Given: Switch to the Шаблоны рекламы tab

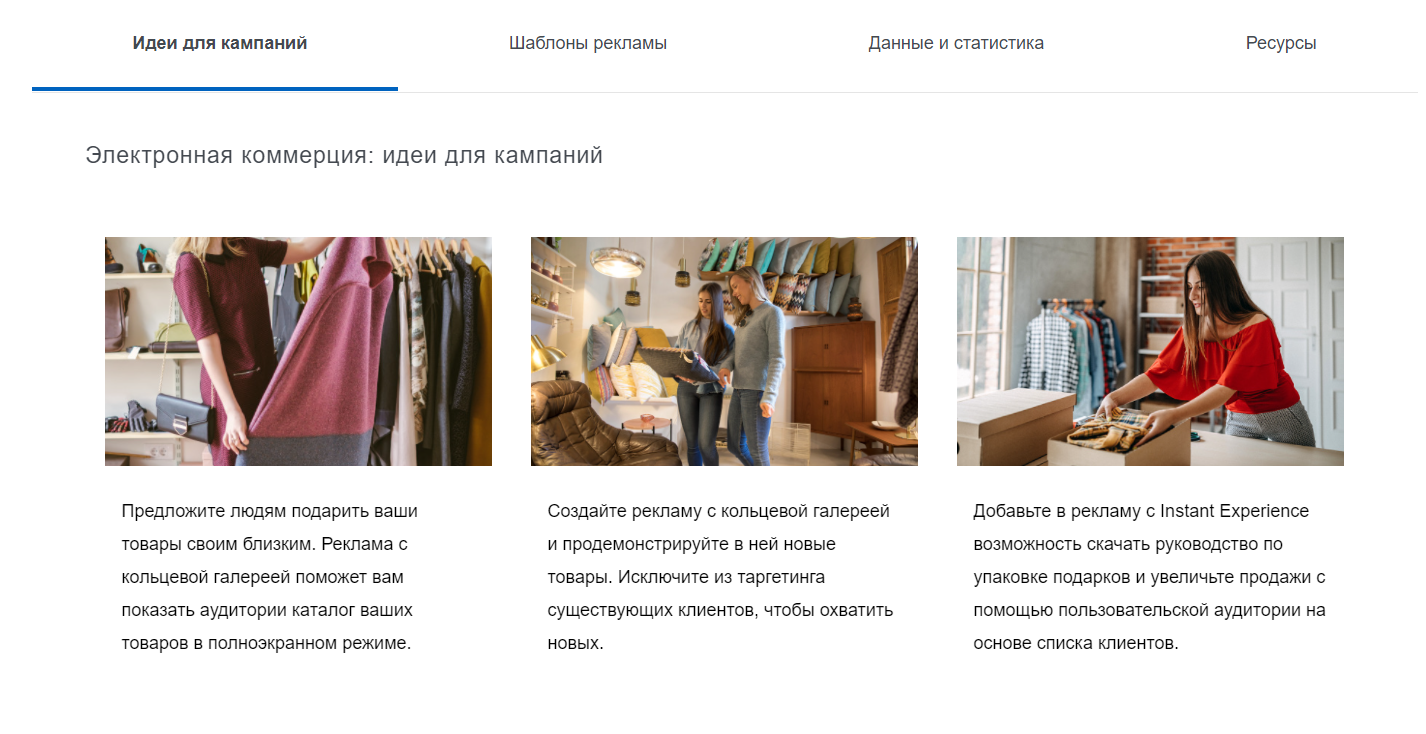Looking at the screenshot, I should pos(587,44).
